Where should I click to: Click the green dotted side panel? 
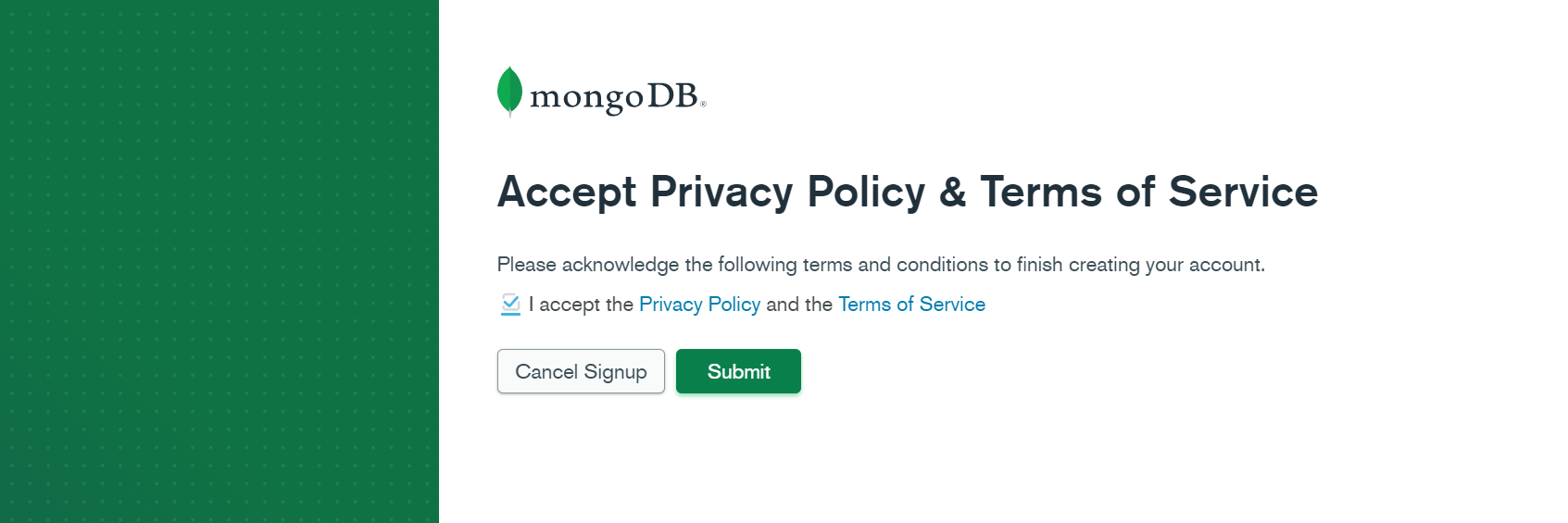click(x=220, y=261)
